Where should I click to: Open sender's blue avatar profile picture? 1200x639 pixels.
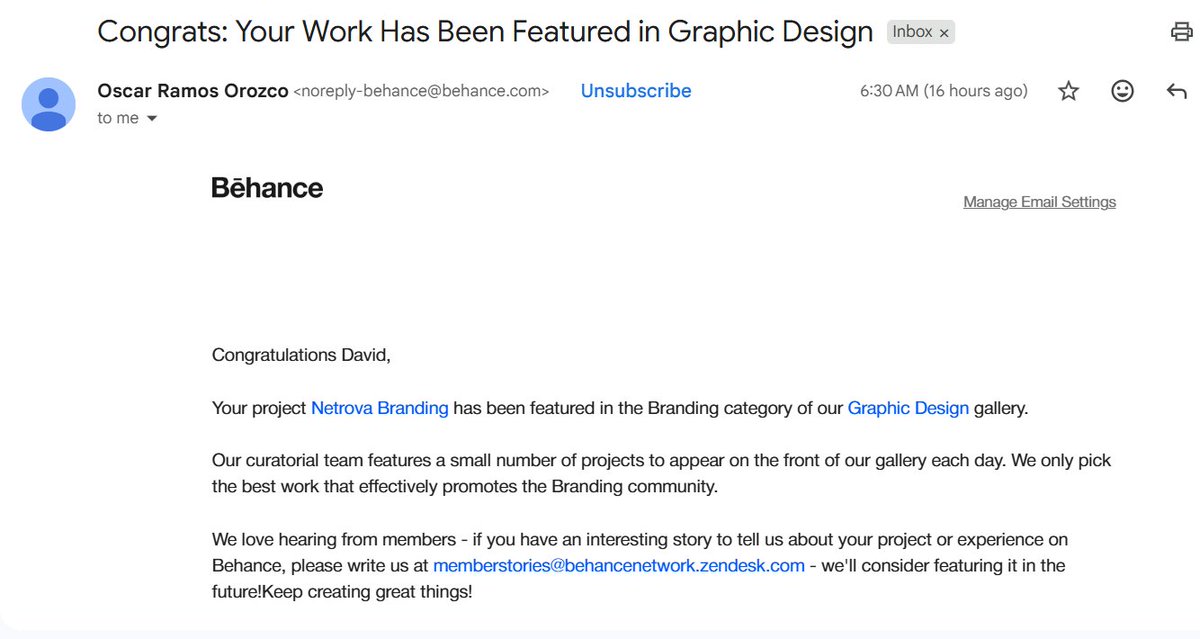click(48, 104)
